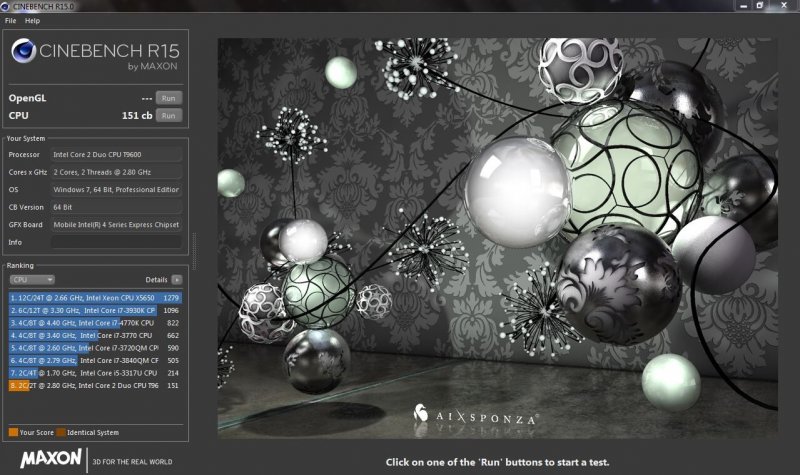This screenshot has width=800, height=475.
Task: Click the Identical System legend swatch
Action: pyautogui.click(x=61, y=432)
